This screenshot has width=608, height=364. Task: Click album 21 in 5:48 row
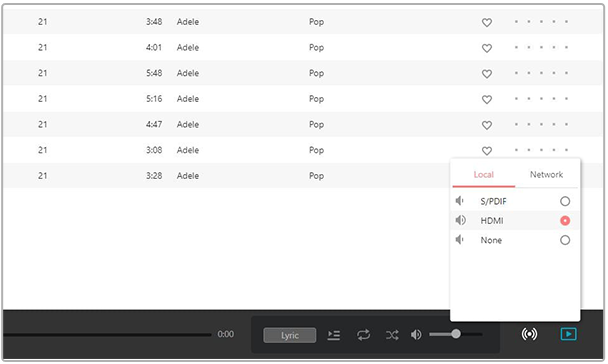tap(43, 73)
